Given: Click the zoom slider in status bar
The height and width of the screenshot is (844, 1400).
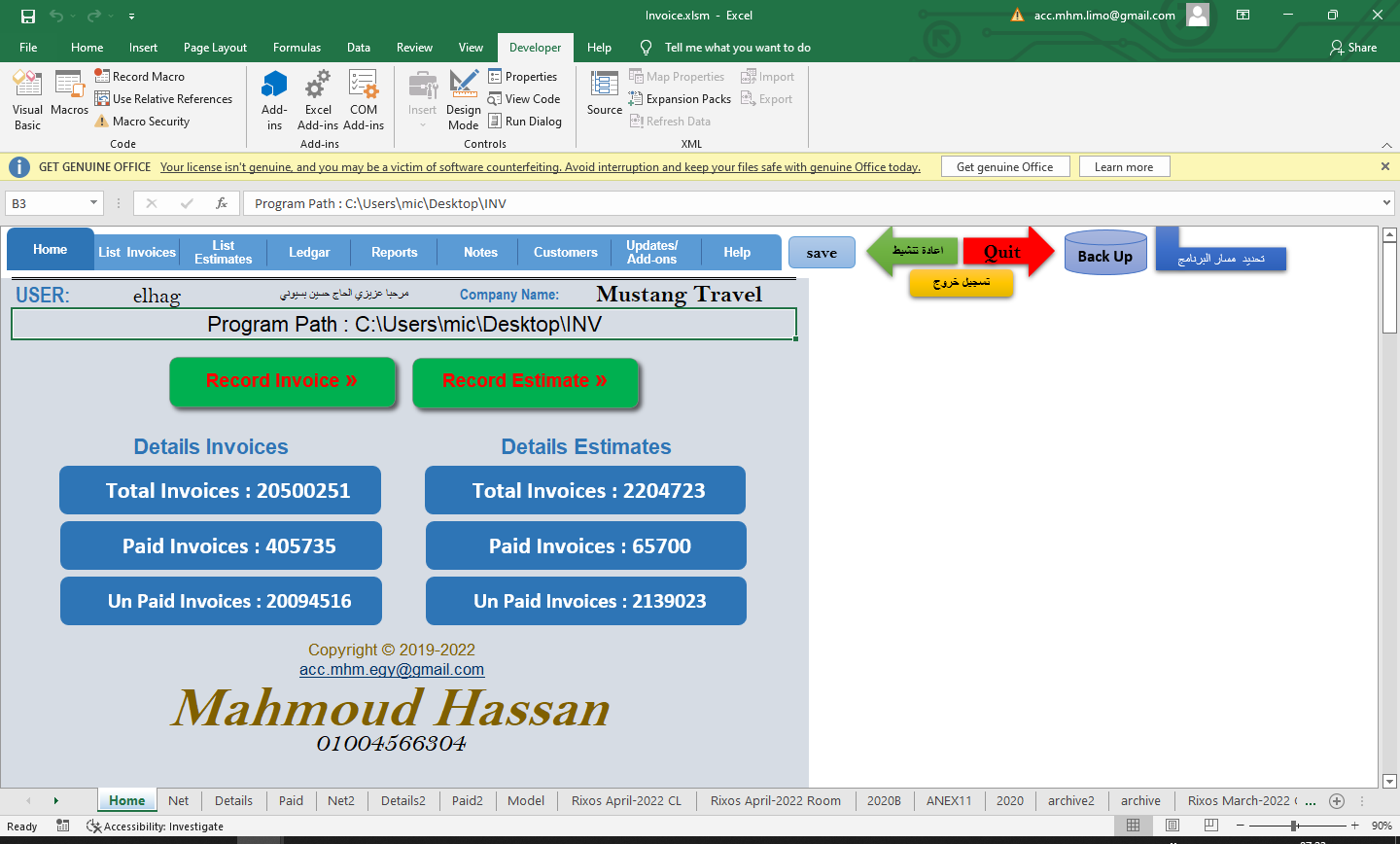Looking at the screenshot, I should pyautogui.click(x=1294, y=826).
